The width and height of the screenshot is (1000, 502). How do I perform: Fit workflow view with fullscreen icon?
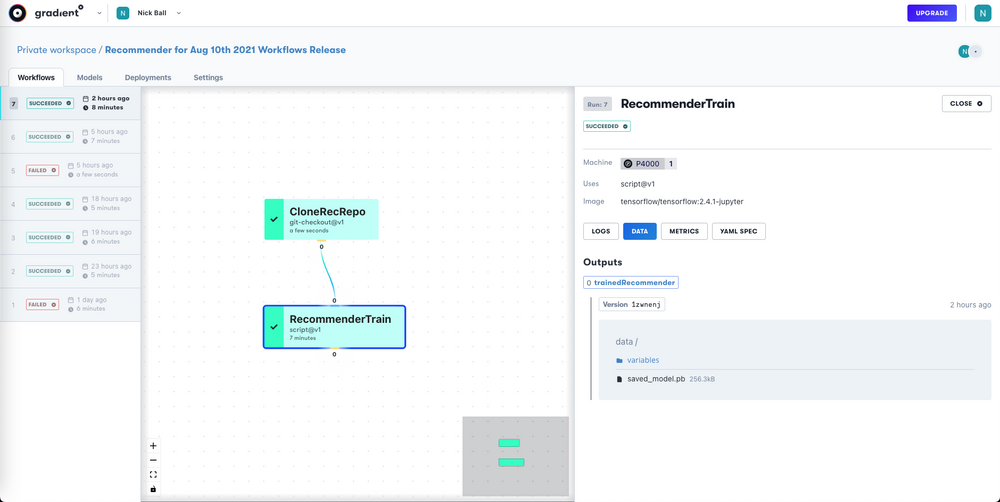153,475
